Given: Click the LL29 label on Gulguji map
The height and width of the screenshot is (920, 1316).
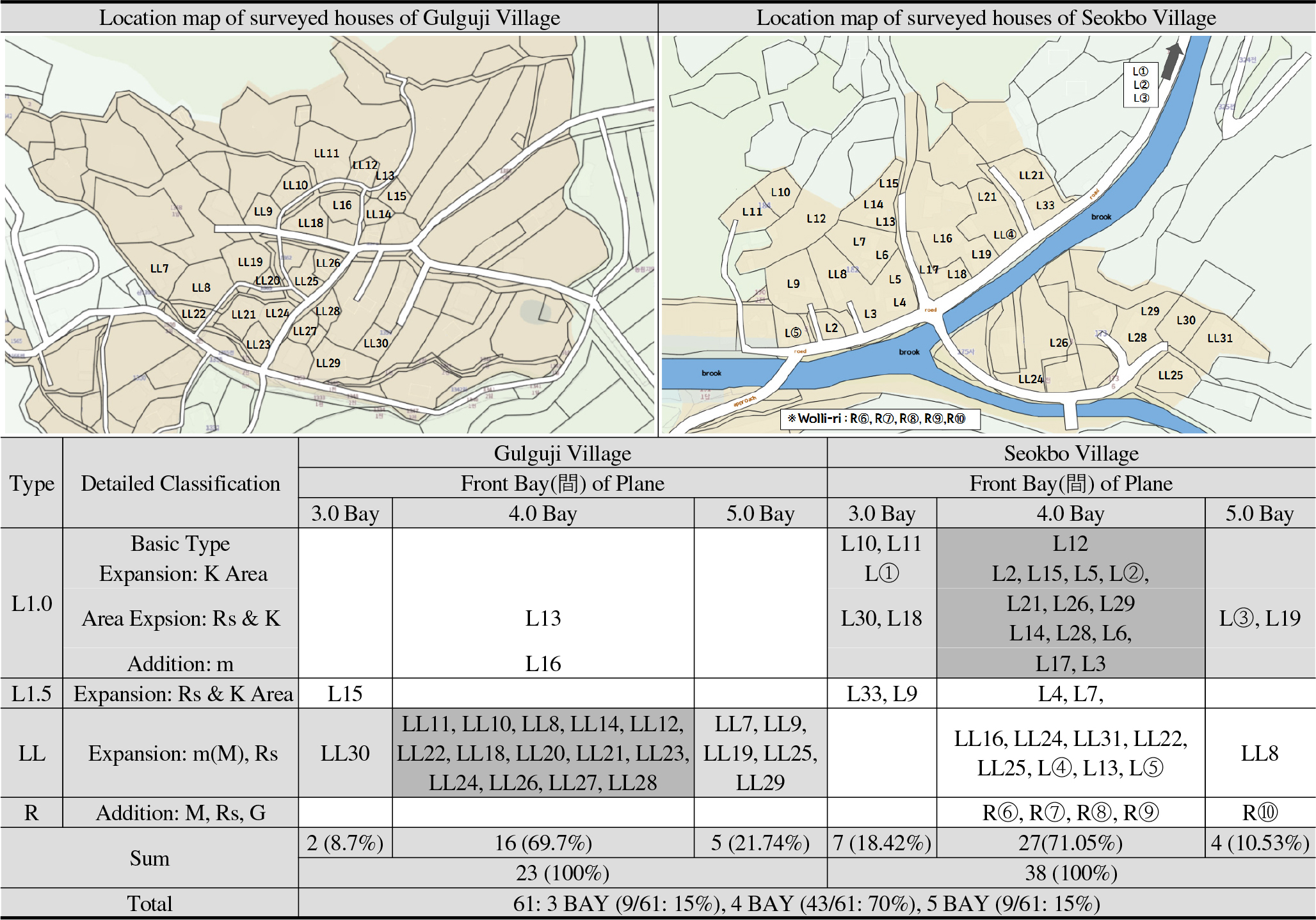Looking at the screenshot, I should [328, 363].
